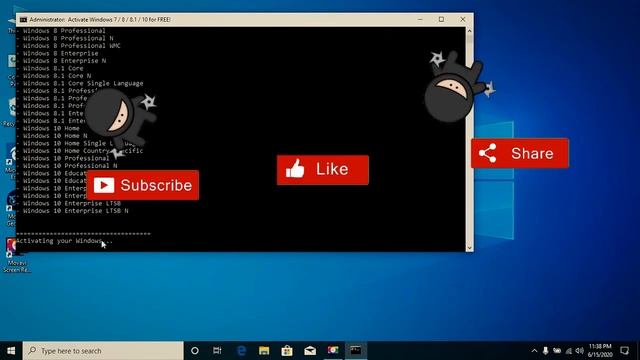Image resolution: width=640 pixels, height=360 pixels.
Task: Minimize the Activate Windows console window
Action: click(420, 20)
